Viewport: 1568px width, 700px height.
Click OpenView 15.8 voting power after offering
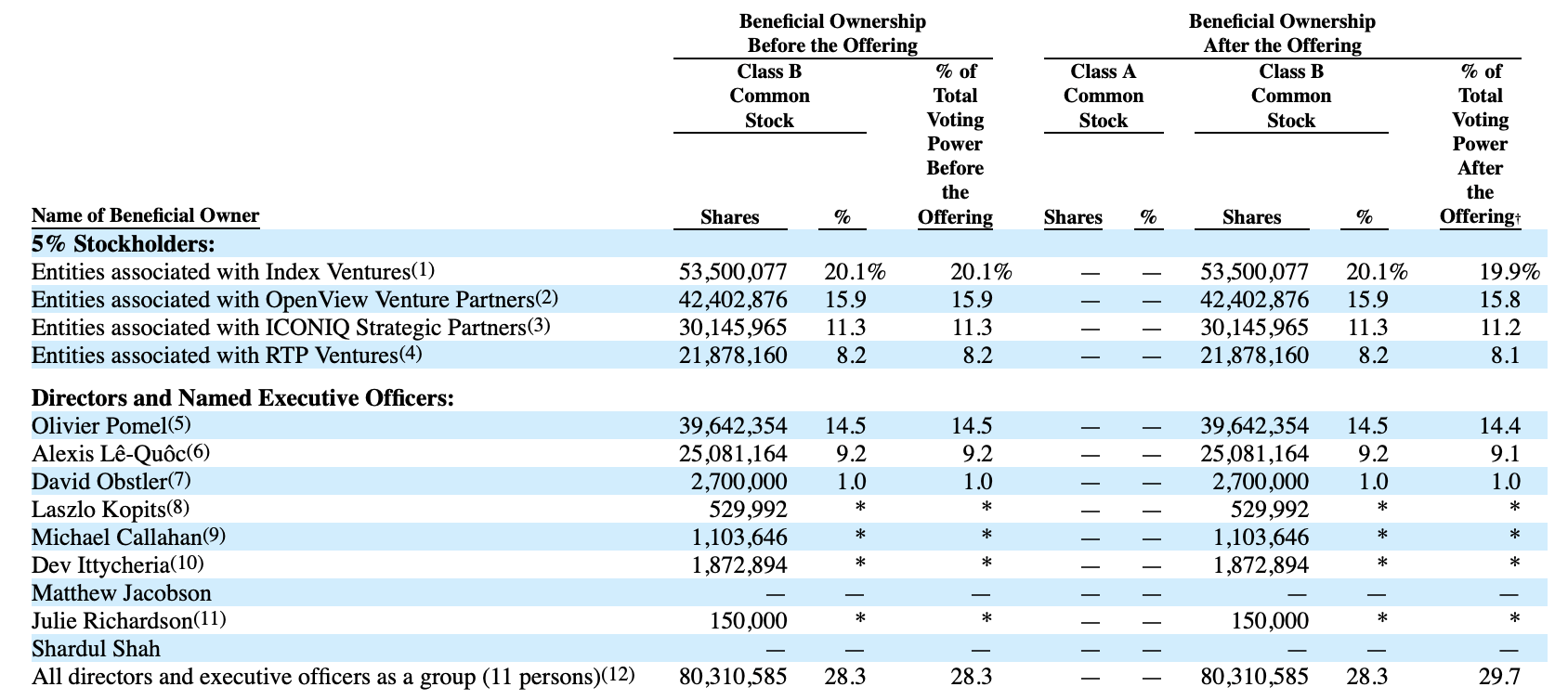click(1500, 301)
